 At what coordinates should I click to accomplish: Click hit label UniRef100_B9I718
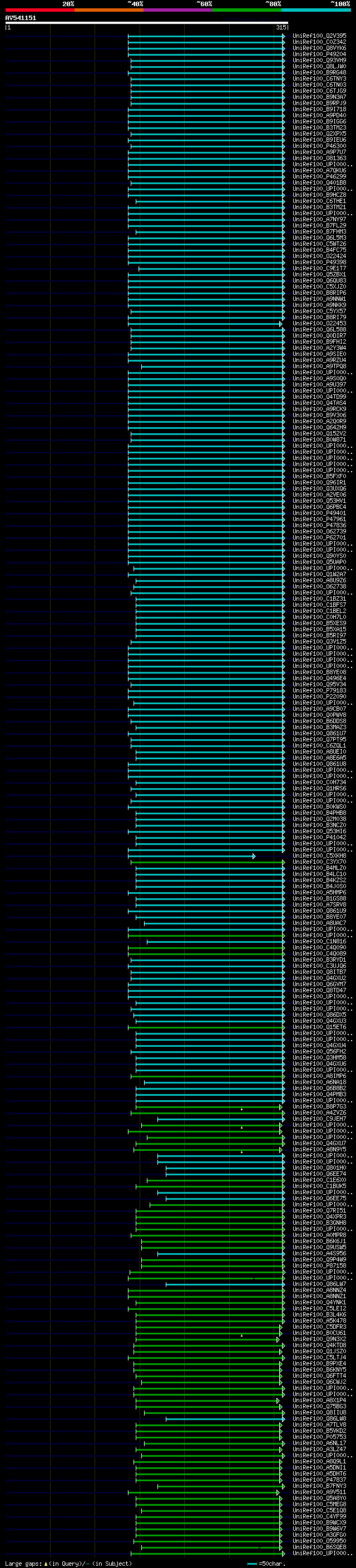pos(319,110)
